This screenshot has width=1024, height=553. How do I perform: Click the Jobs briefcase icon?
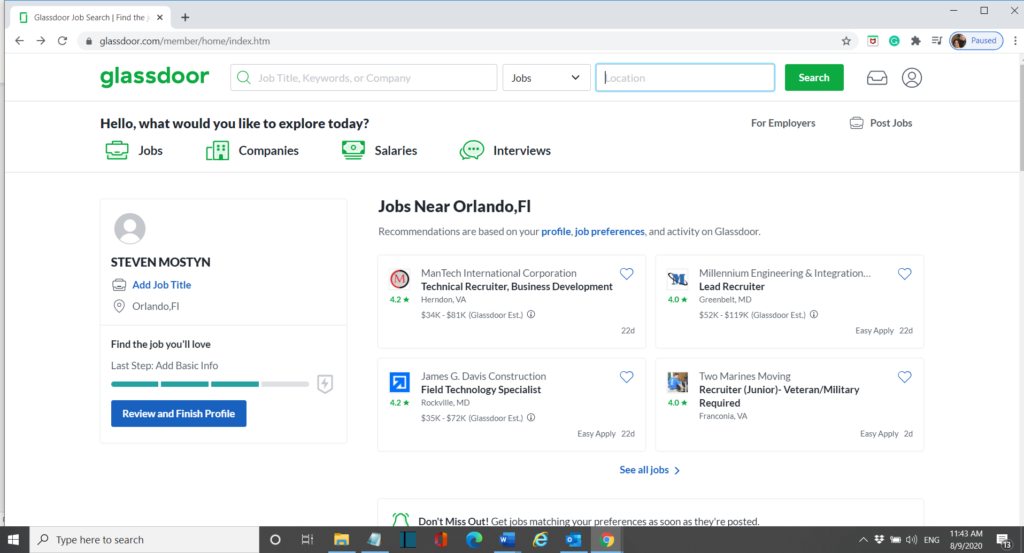click(x=117, y=150)
